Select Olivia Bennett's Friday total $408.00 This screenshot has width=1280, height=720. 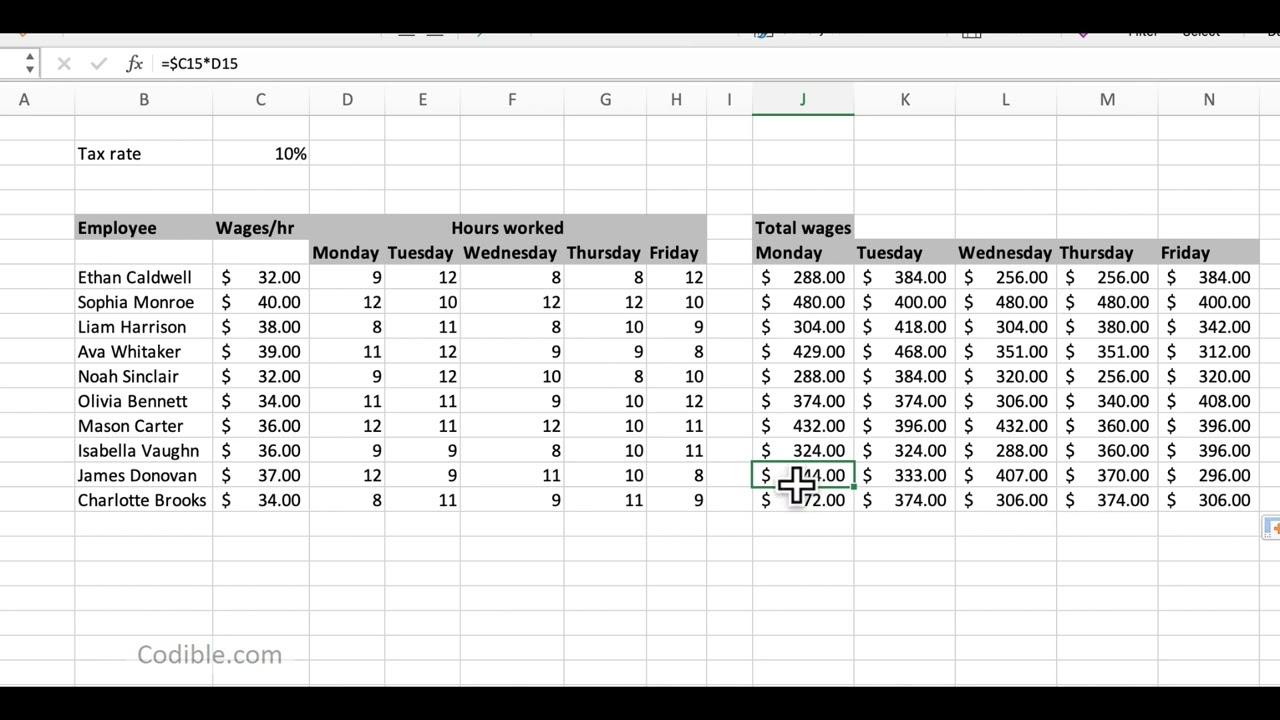[1209, 401]
